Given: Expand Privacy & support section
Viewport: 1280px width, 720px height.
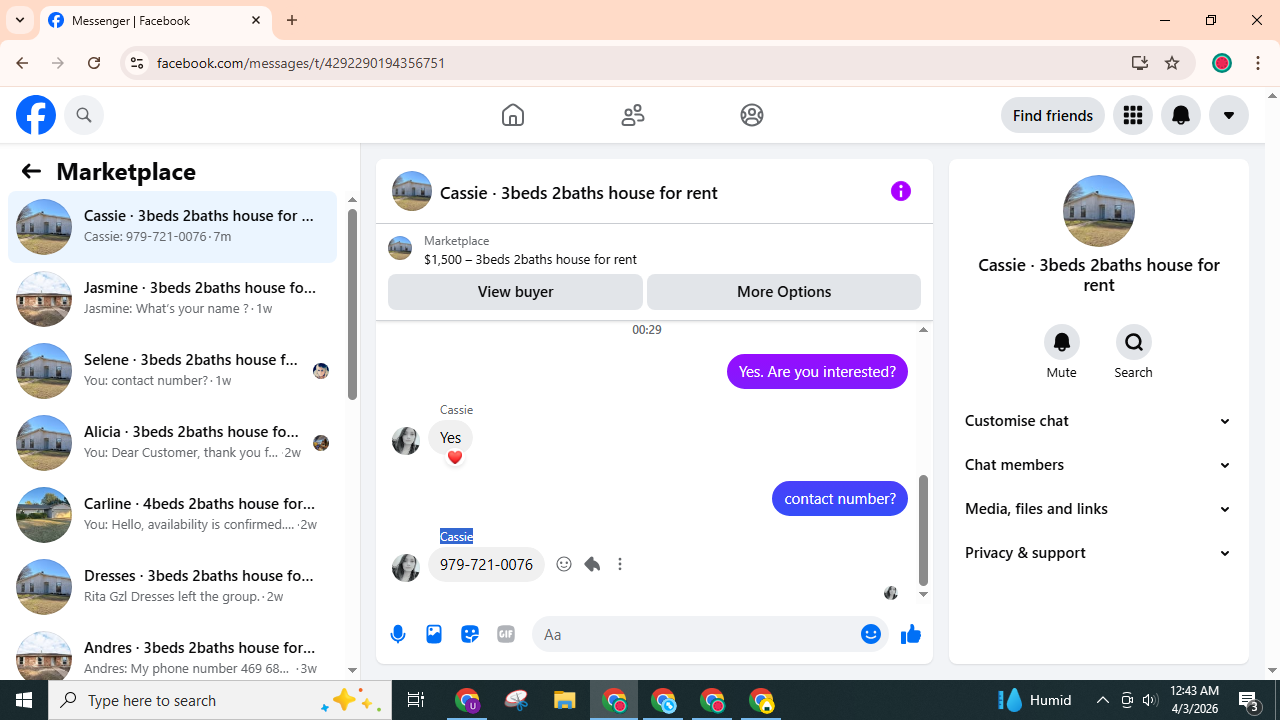Looking at the screenshot, I should (1098, 553).
